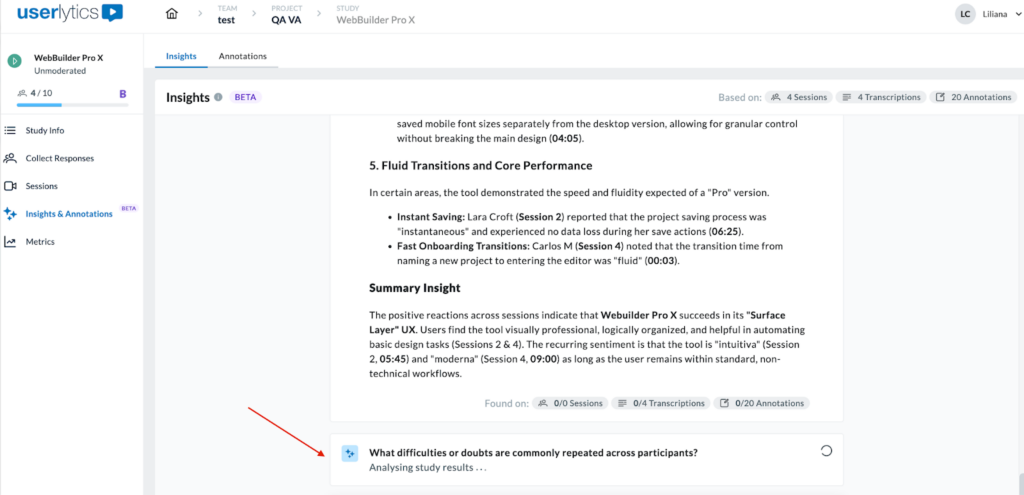This screenshot has width=1024, height=495.
Task: Click the loading spinner on the question card
Action: [826, 451]
